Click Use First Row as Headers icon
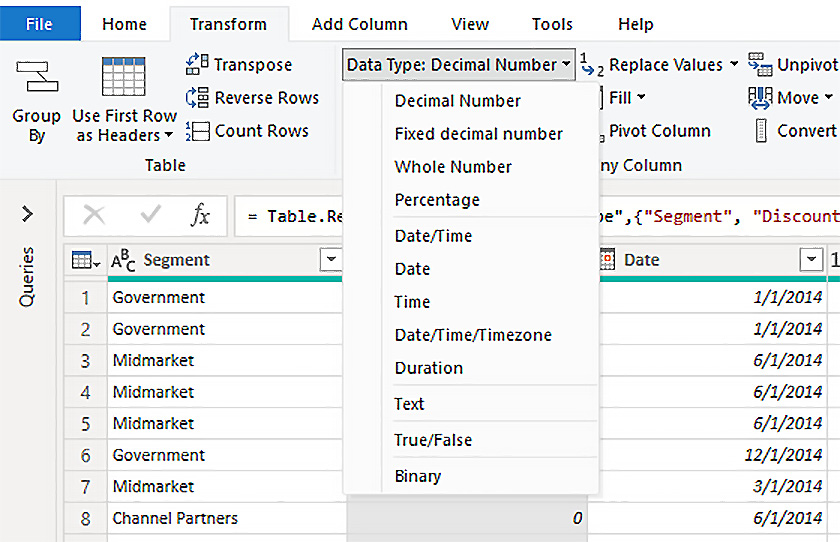This screenshot has width=840, height=542. 124,77
